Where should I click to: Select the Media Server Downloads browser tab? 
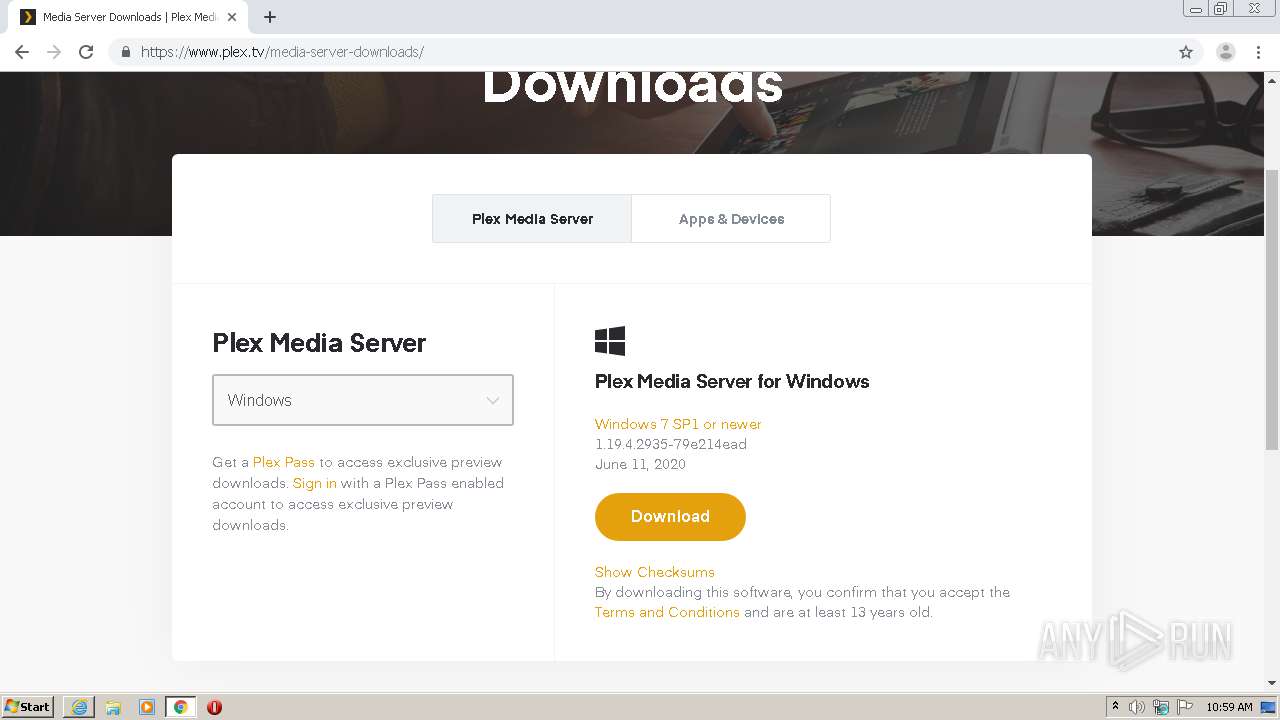(129, 17)
